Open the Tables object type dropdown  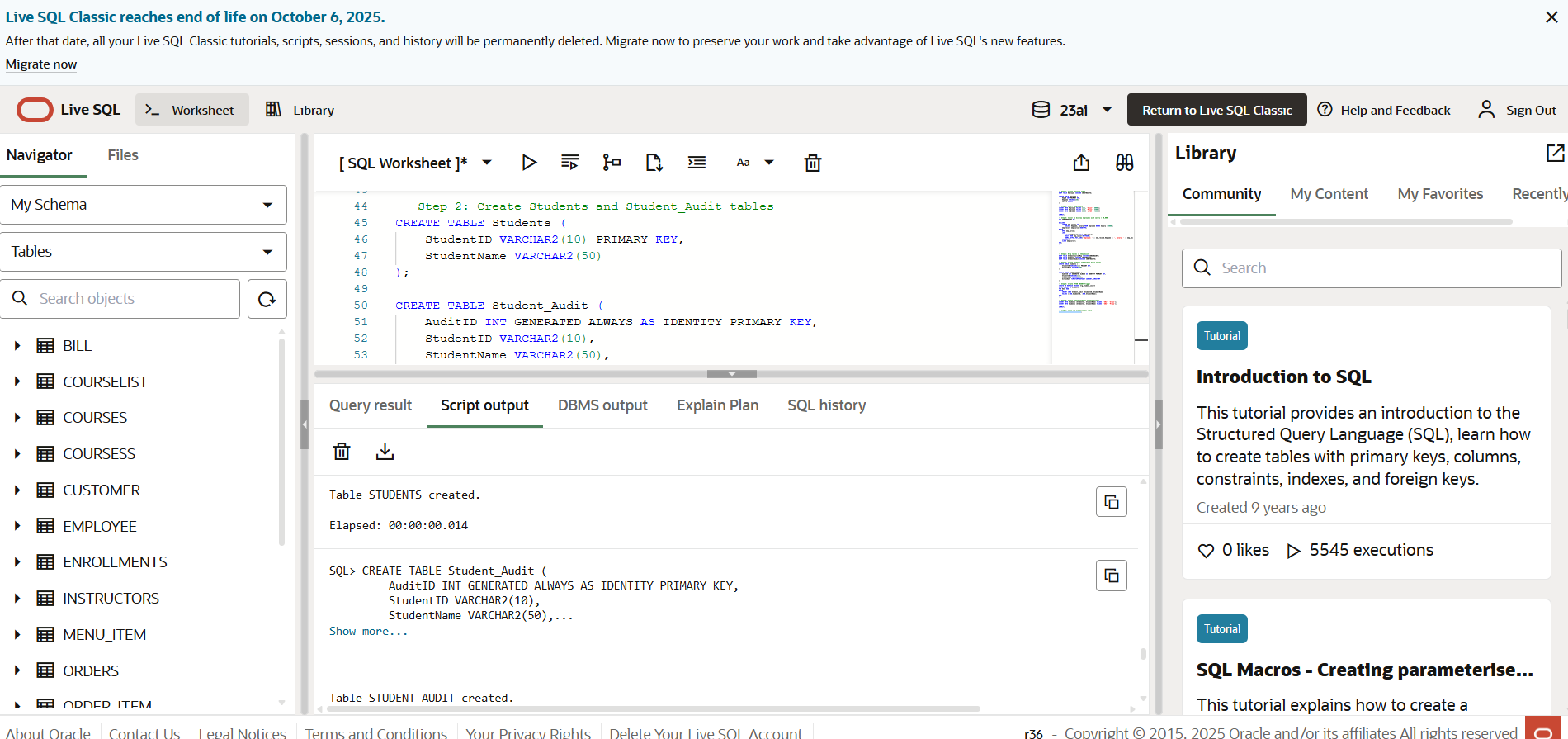click(x=144, y=252)
